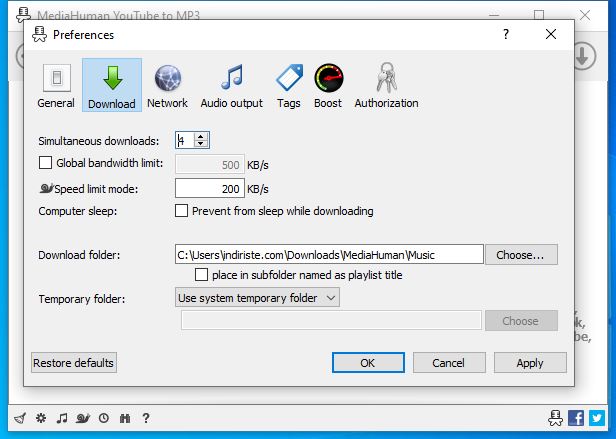Enable Prevent from sleep while downloading

click(x=182, y=211)
